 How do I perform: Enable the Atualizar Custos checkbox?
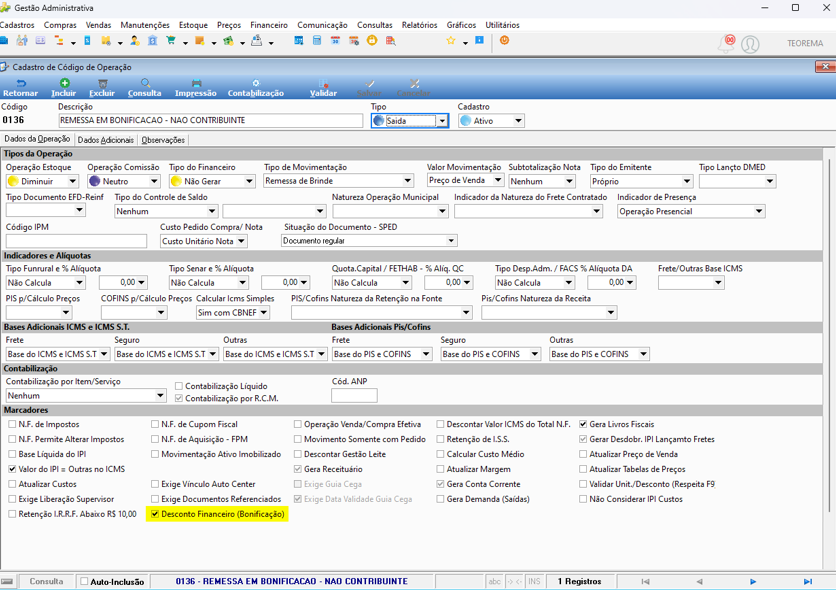point(12,484)
